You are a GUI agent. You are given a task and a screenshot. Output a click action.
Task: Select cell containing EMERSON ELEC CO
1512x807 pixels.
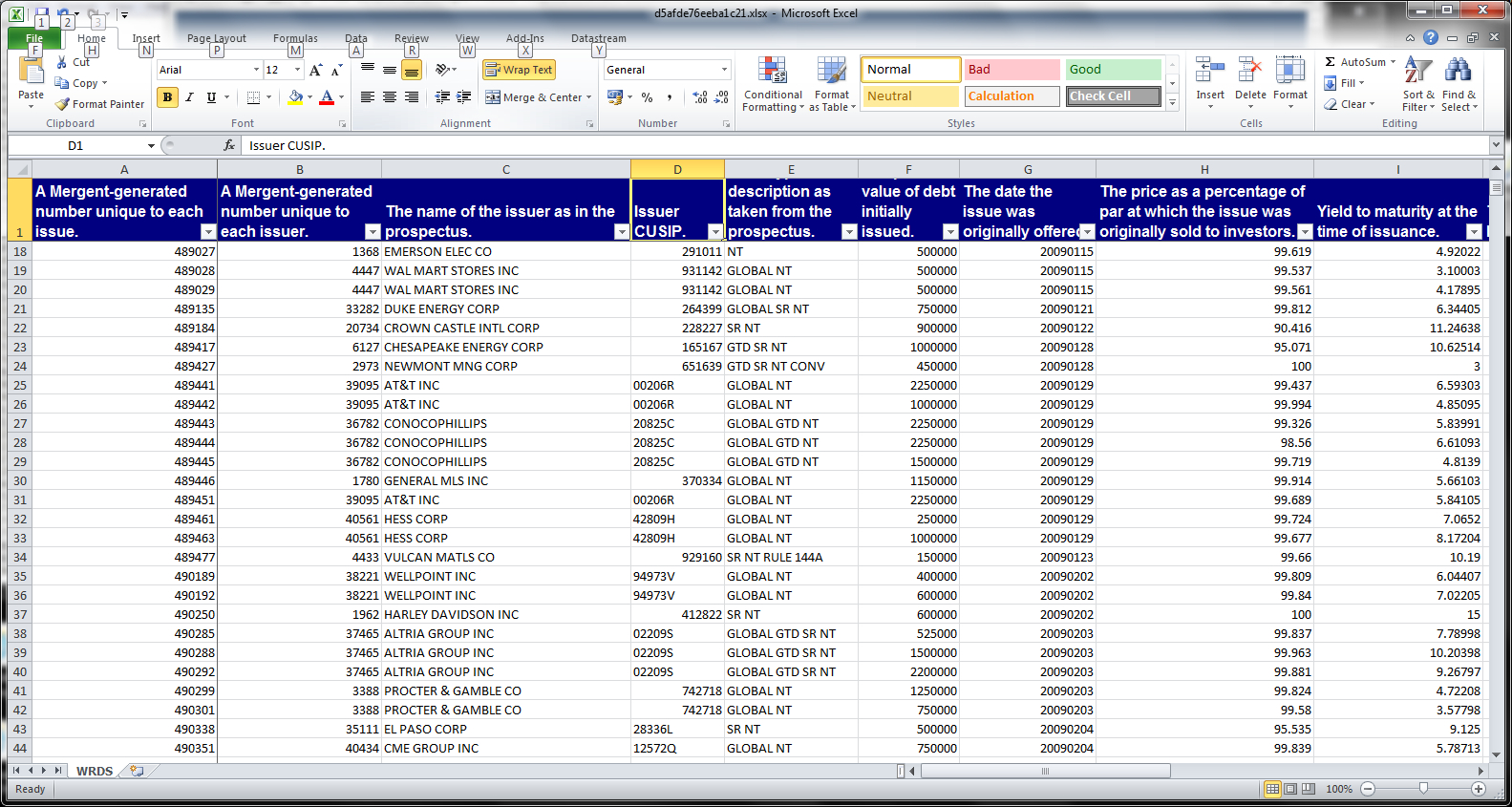click(x=506, y=251)
